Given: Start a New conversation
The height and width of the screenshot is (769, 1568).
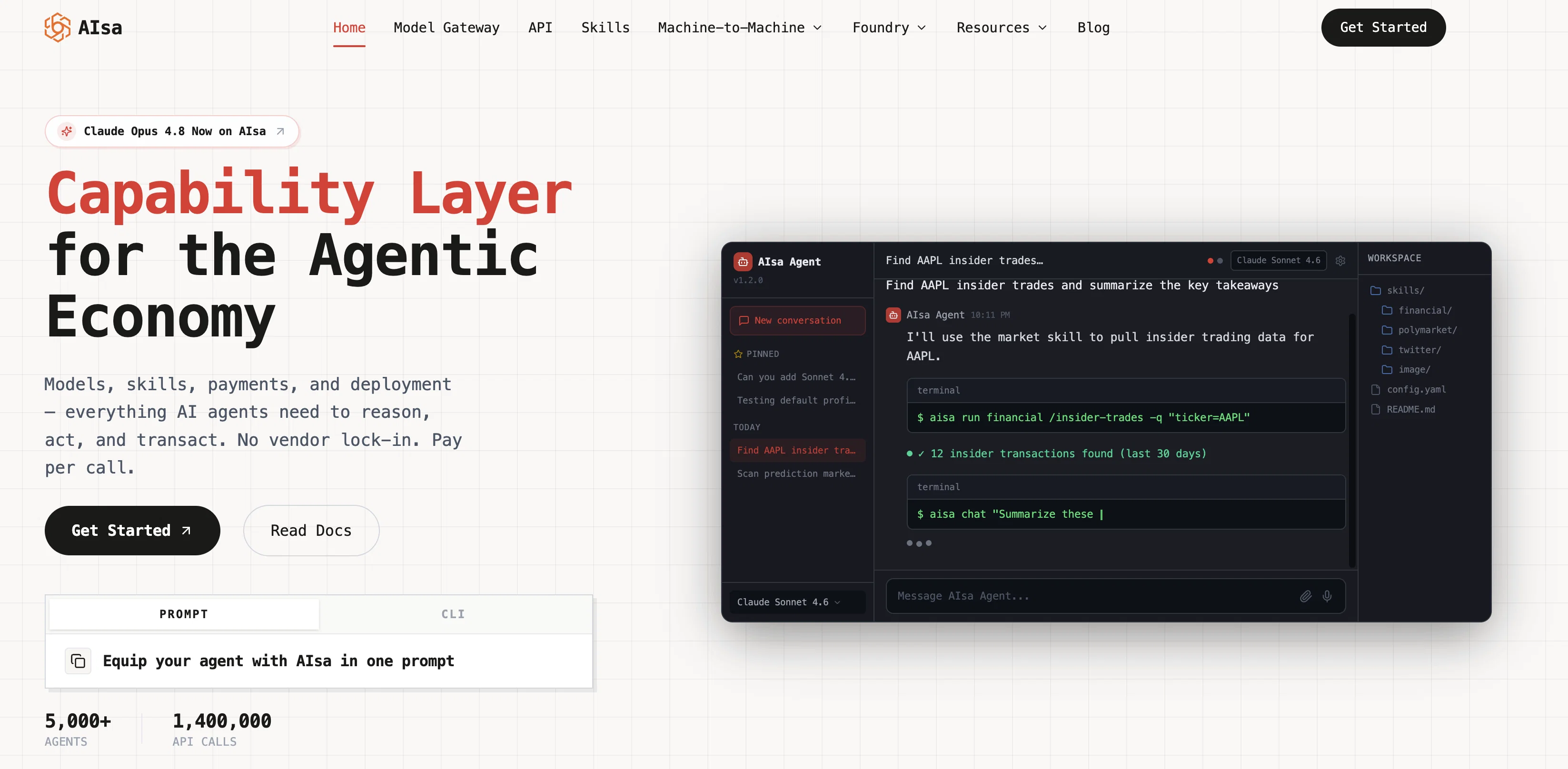Looking at the screenshot, I should (x=797, y=321).
